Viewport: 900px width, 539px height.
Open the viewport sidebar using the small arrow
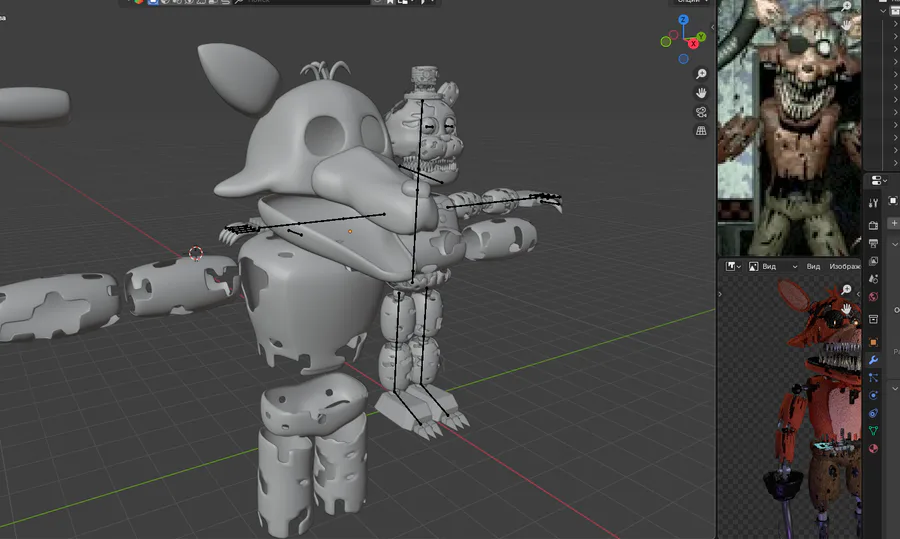pyautogui.click(x=713, y=27)
